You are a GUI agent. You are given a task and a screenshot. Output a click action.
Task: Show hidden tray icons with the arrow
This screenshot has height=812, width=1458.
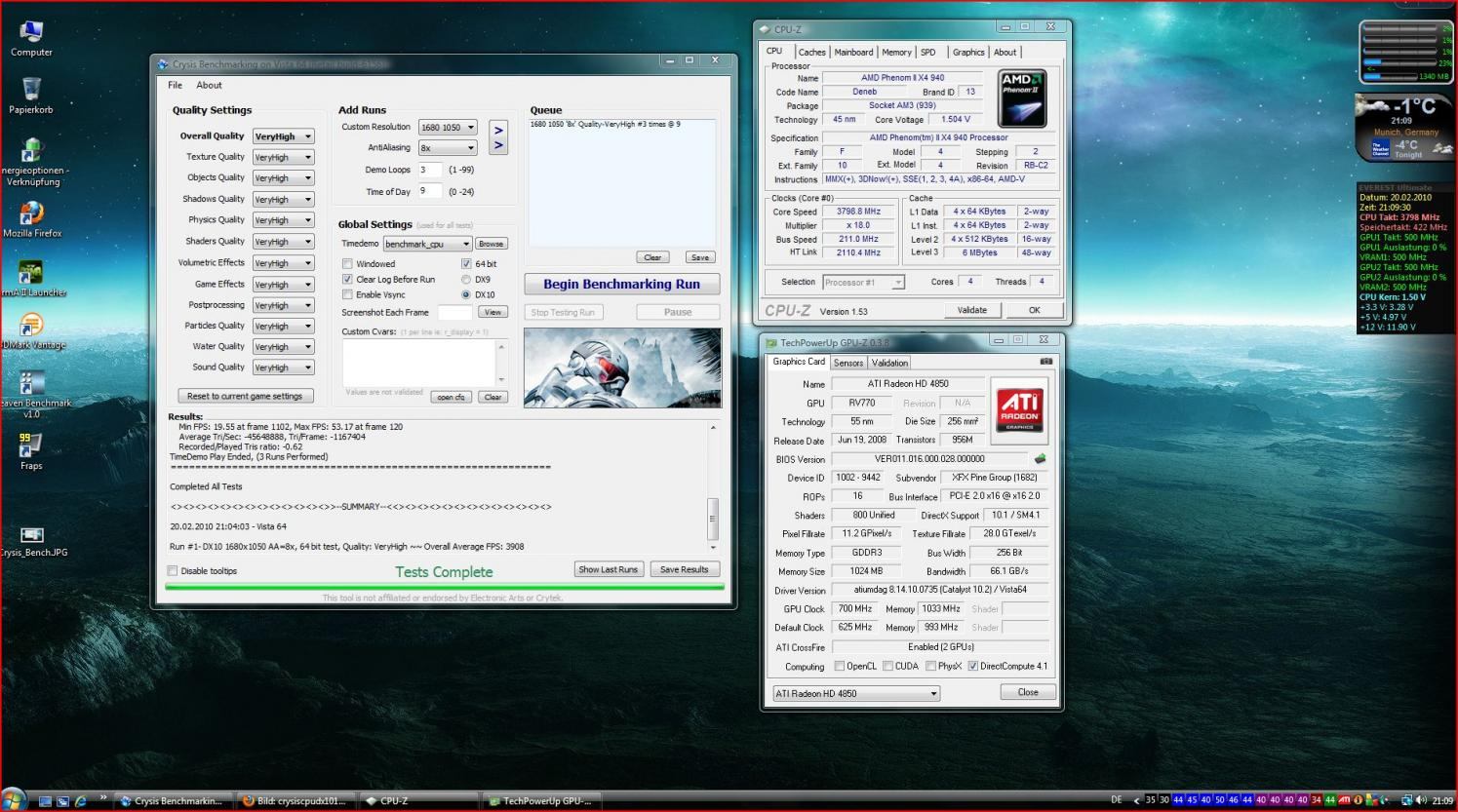(x=1136, y=800)
